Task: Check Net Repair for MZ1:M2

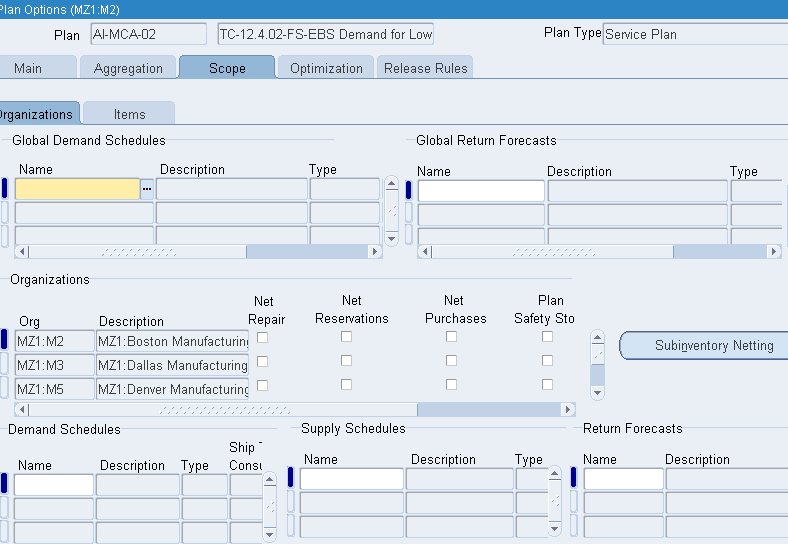Action: pos(262,337)
